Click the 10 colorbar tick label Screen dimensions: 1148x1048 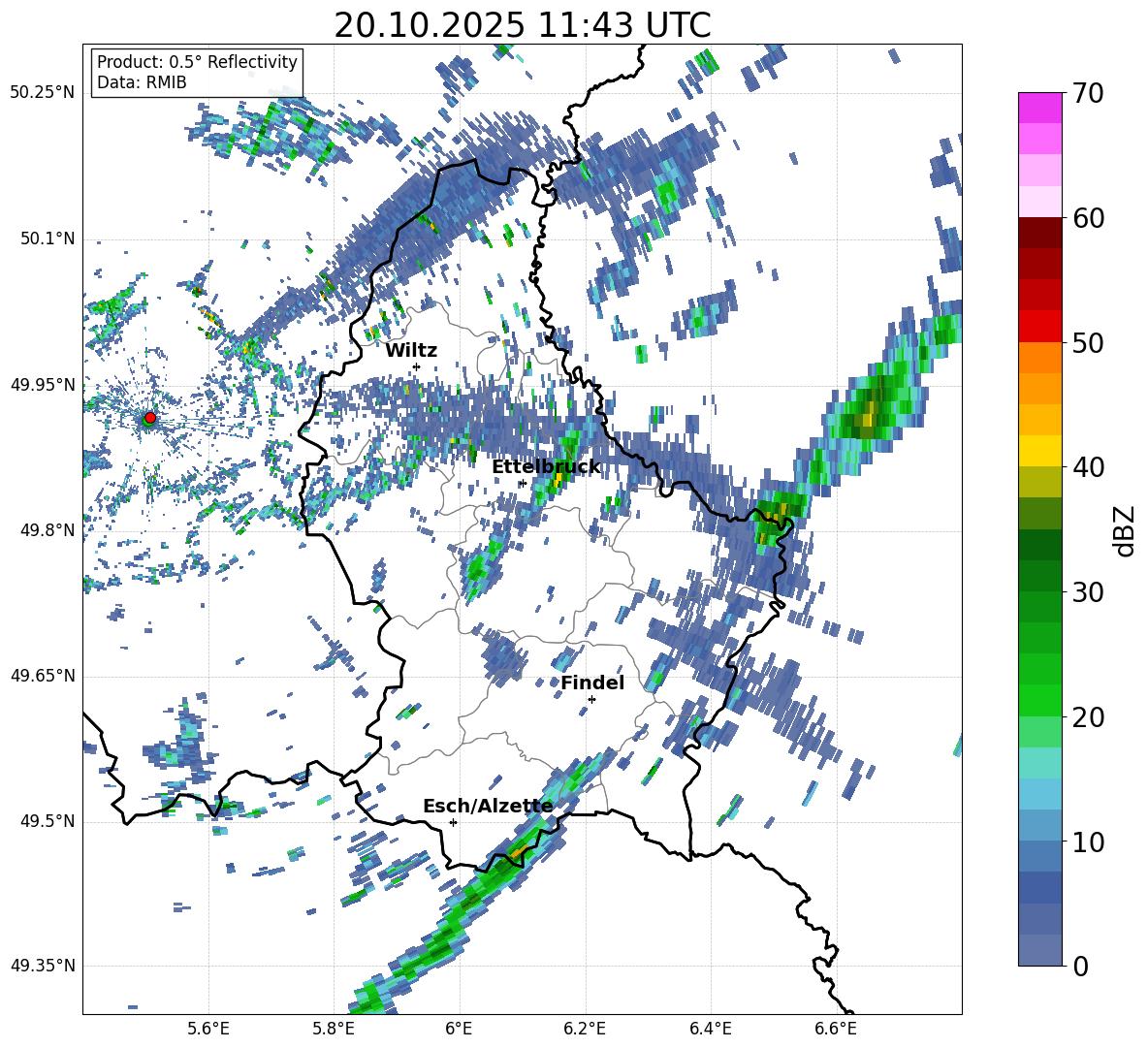pos(1088,842)
